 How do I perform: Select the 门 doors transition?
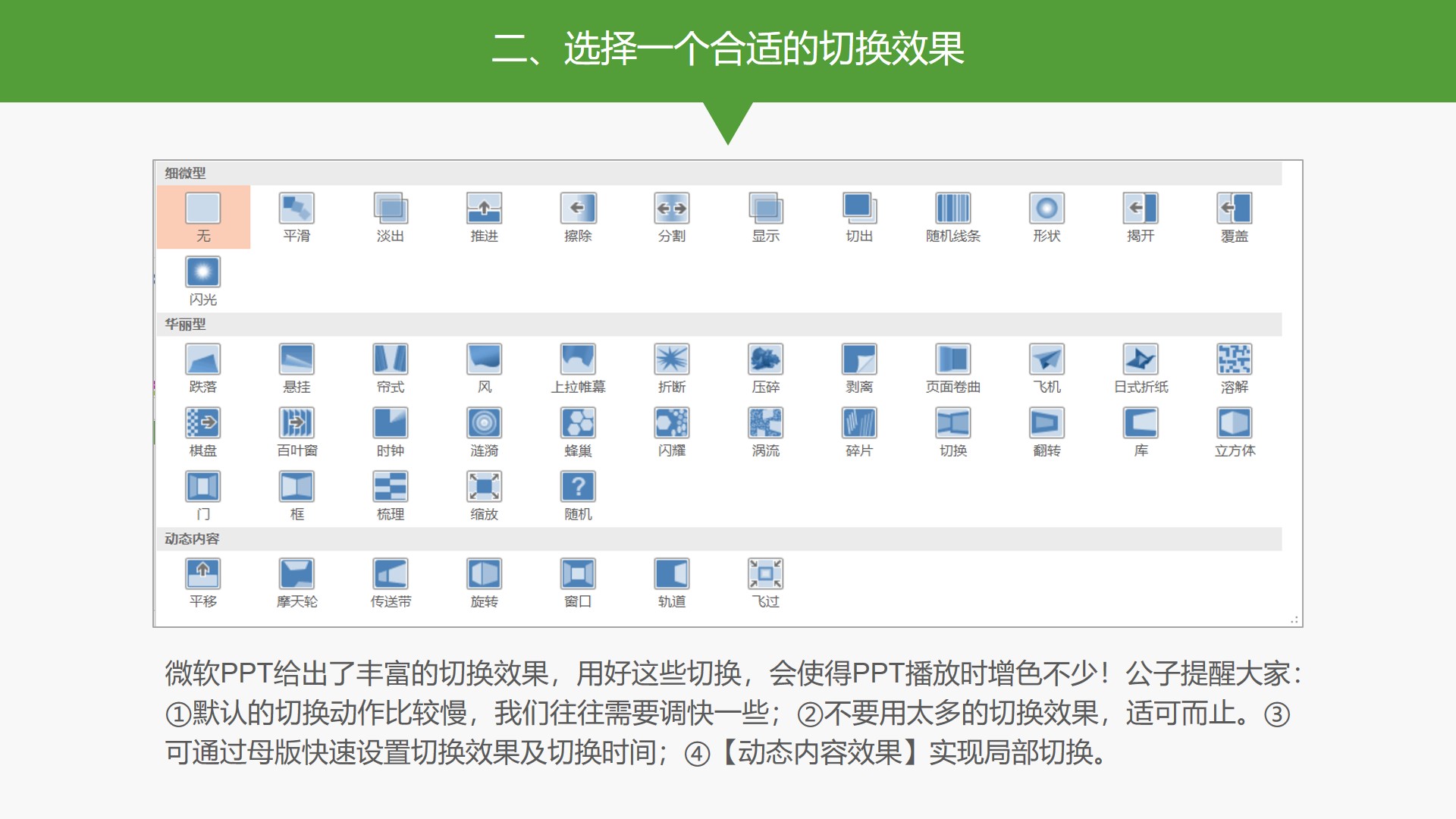pyautogui.click(x=203, y=495)
